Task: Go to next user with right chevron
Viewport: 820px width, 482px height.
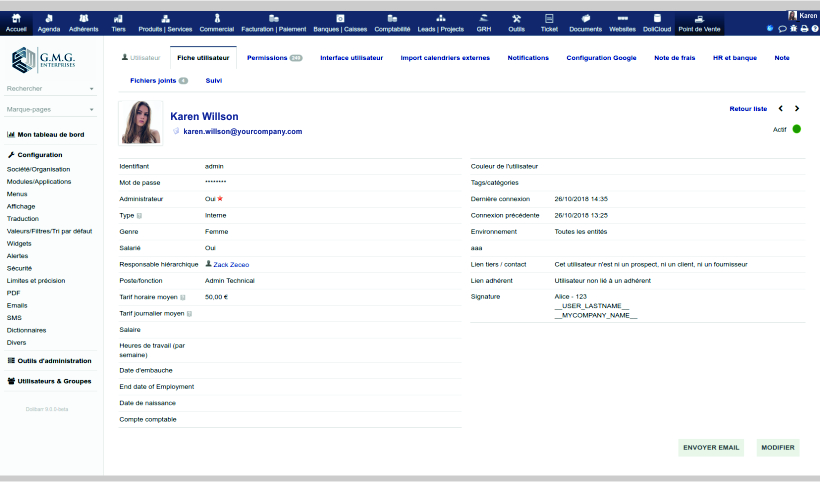Action: click(x=797, y=108)
